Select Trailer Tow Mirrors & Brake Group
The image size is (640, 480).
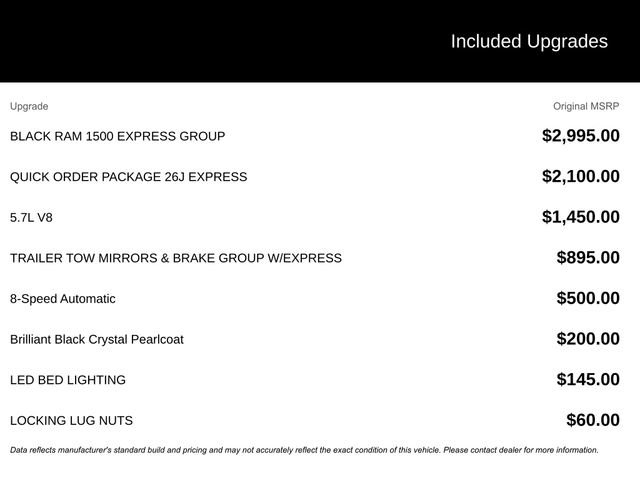pos(175,258)
